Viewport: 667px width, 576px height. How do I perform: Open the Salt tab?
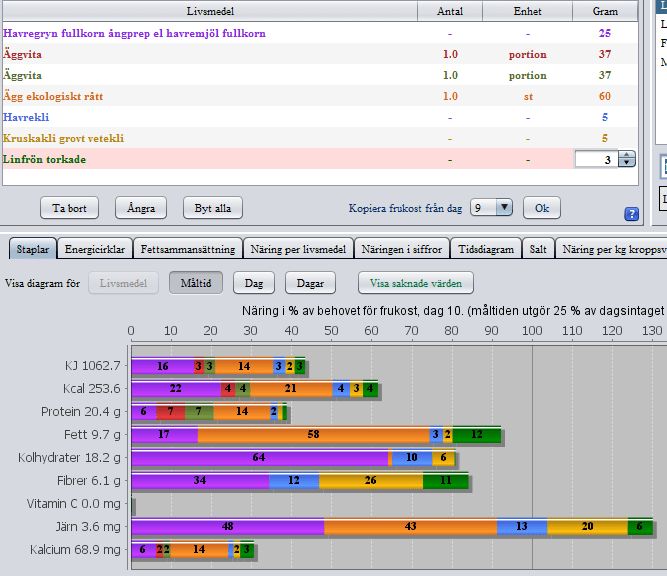(x=538, y=249)
